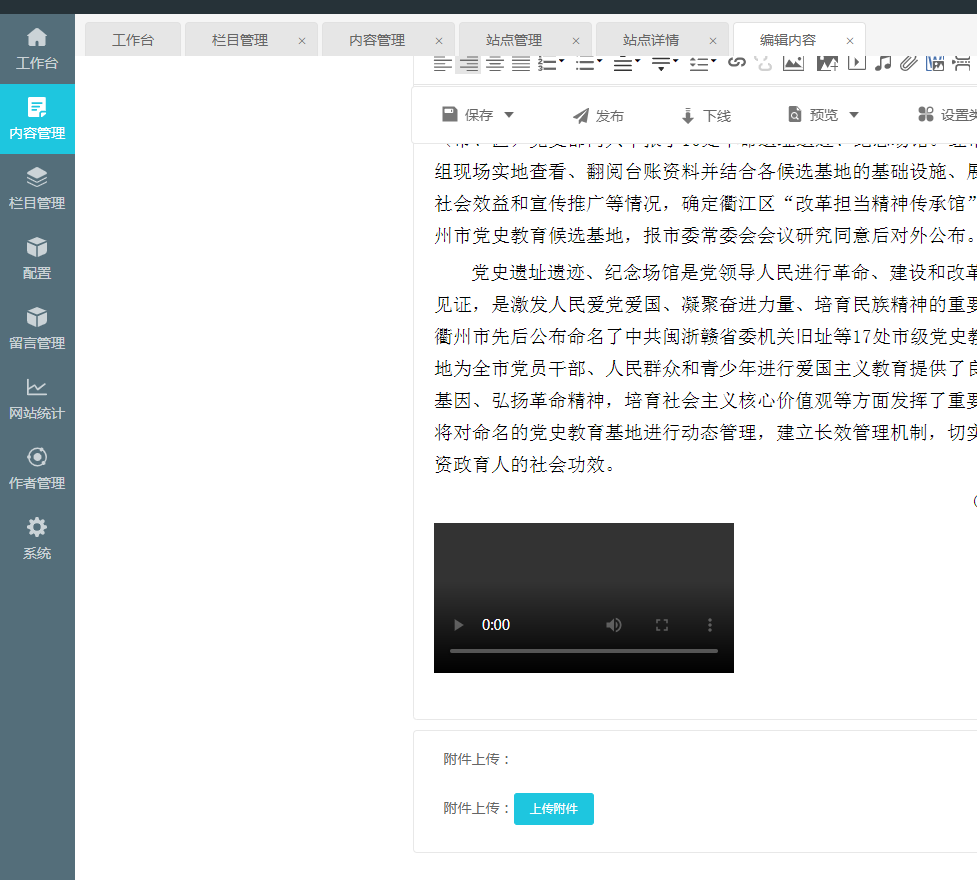Click the insert link icon in editor toolbar
977x880 pixels.
[x=736, y=63]
